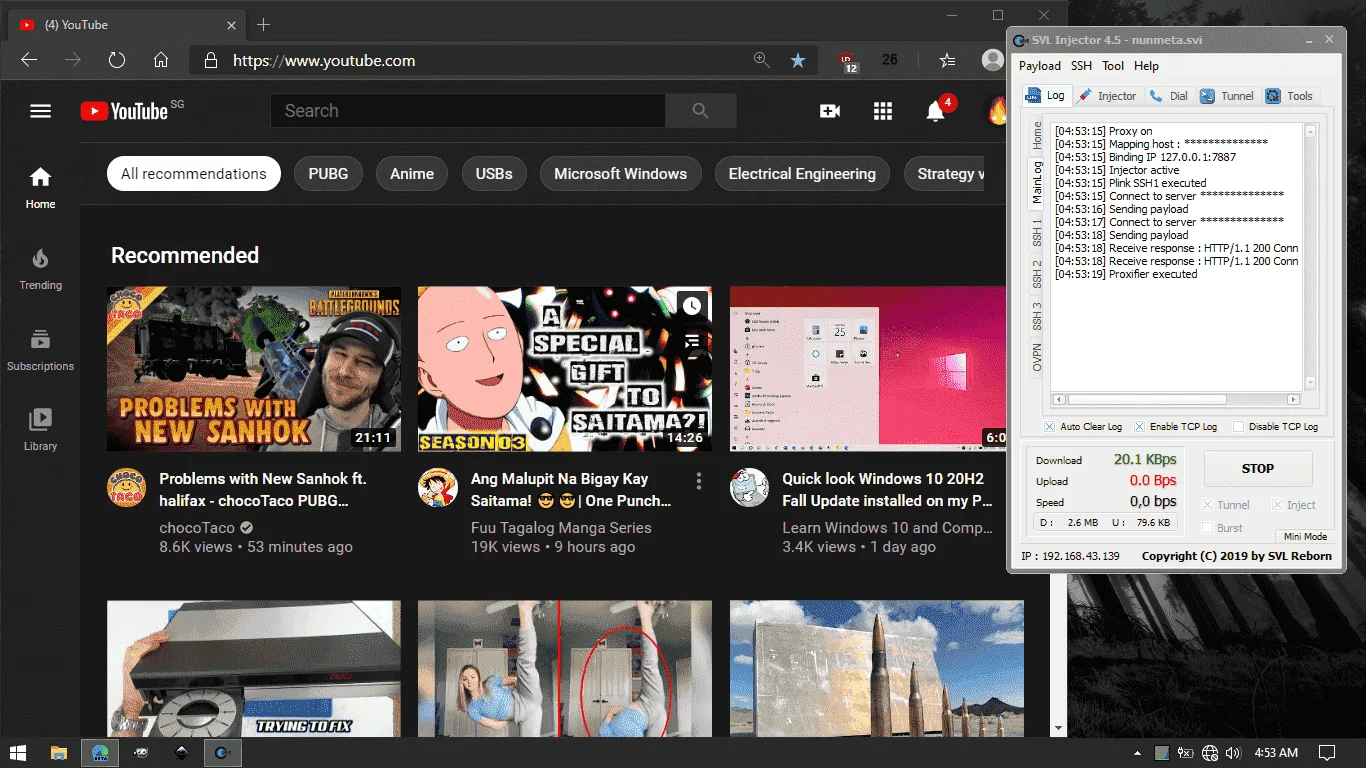Check Disable TCP Log checkbox
The image size is (1366, 768).
click(x=1239, y=427)
